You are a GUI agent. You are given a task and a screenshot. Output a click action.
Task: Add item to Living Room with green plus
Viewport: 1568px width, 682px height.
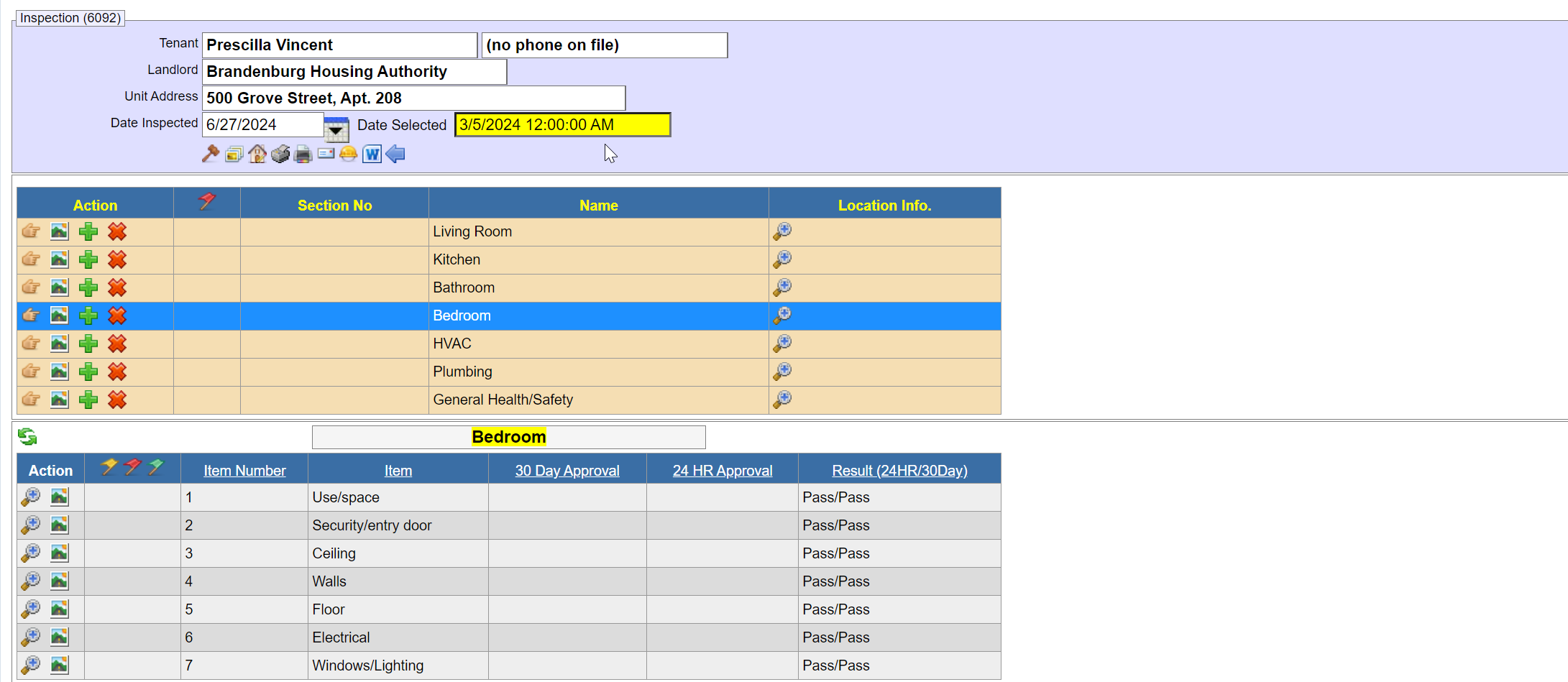(88, 231)
